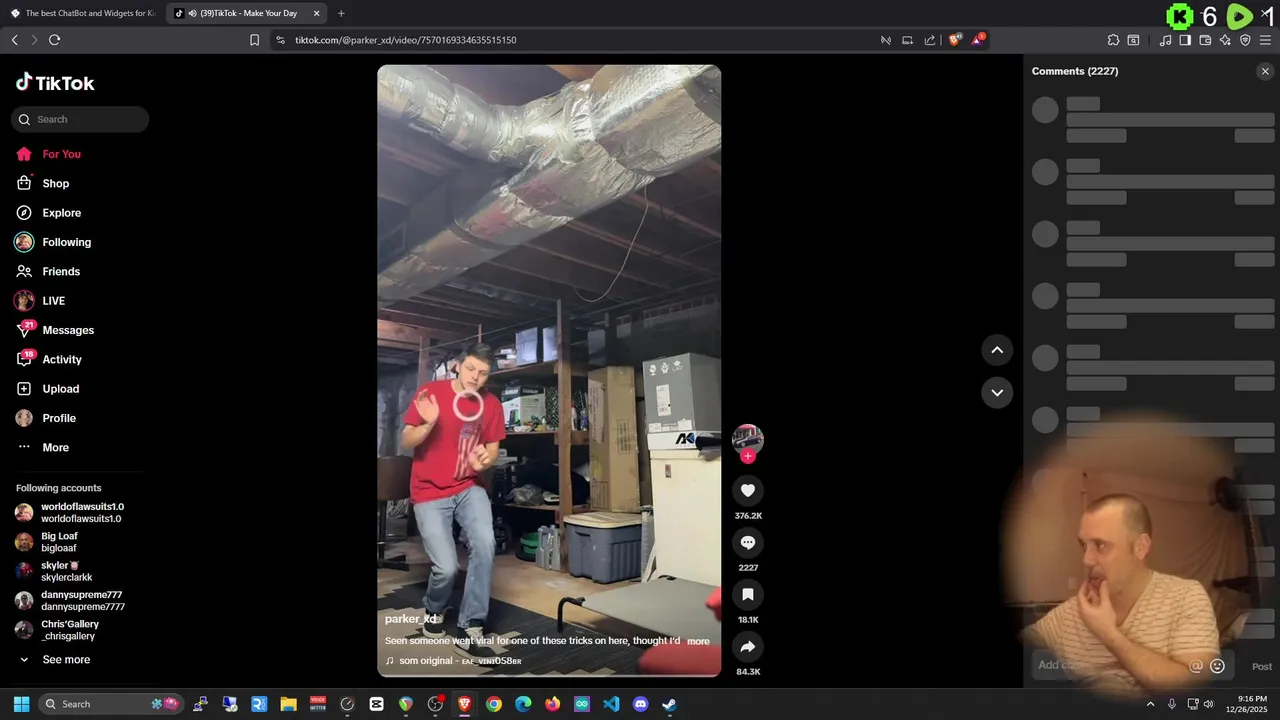Click the address bar URL
Viewport: 1280px width, 720px height.
(406, 40)
